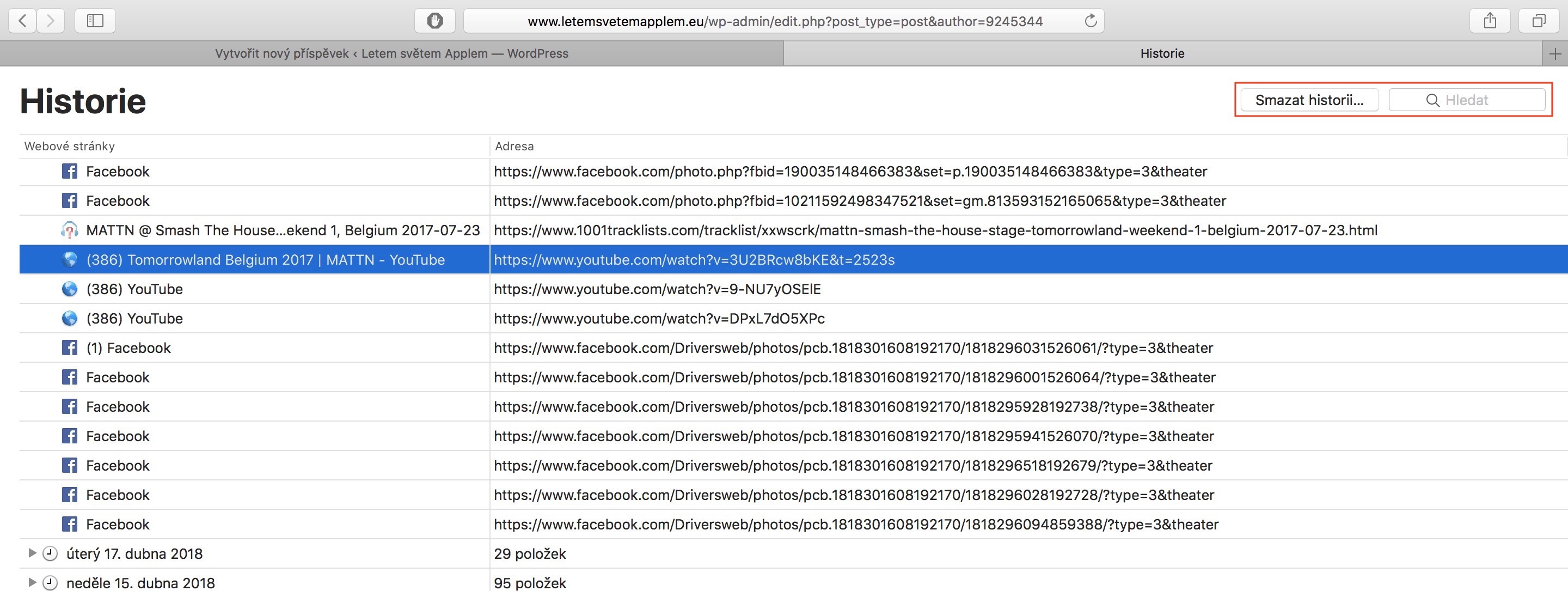Image resolution: width=1568 pixels, height=591 pixels.
Task: Reload page using the refresh icon
Action: [1090, 21]
